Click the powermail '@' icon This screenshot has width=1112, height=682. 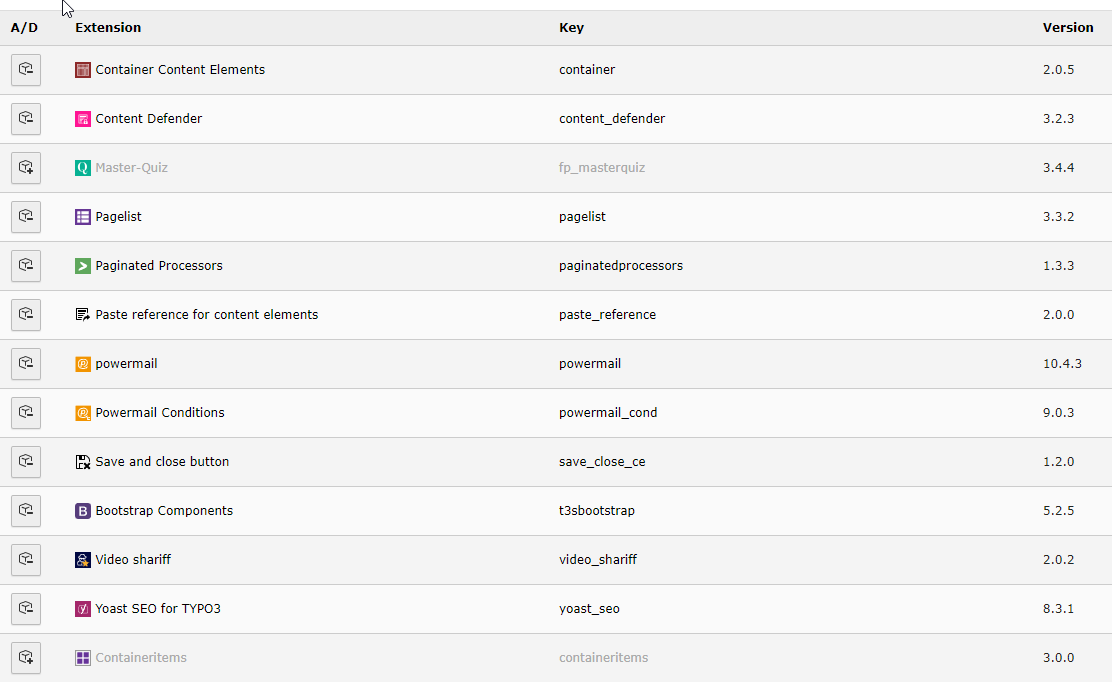83,363
